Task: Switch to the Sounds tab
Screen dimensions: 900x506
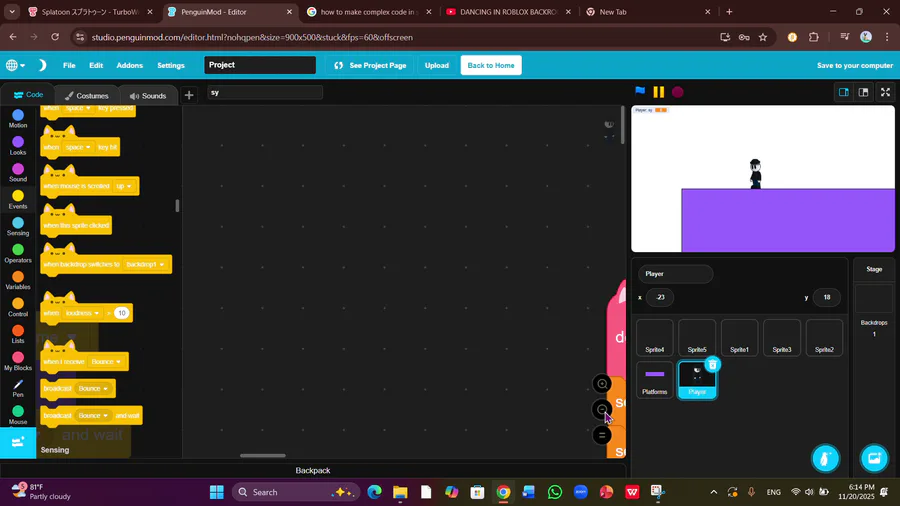Action: (148, 96)
